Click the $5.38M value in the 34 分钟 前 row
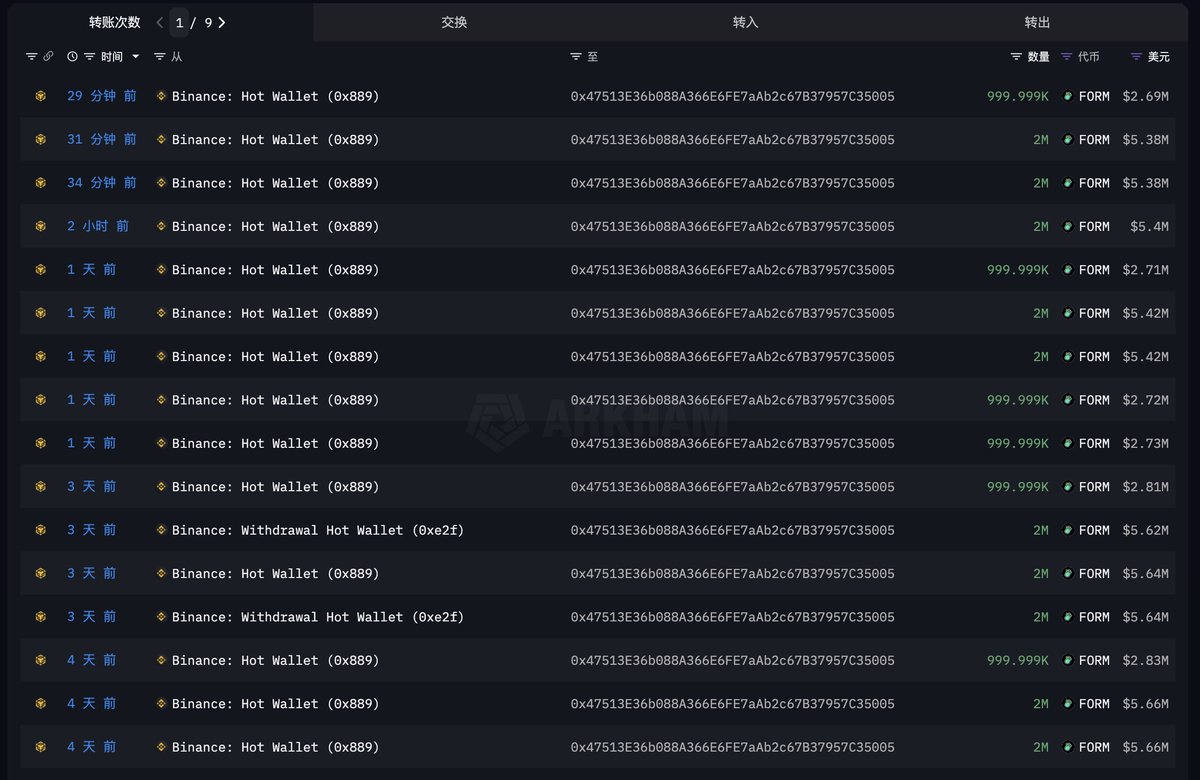Viewport: 1200px width, 780px height. pyautogui.click(x=1145, y=183)
